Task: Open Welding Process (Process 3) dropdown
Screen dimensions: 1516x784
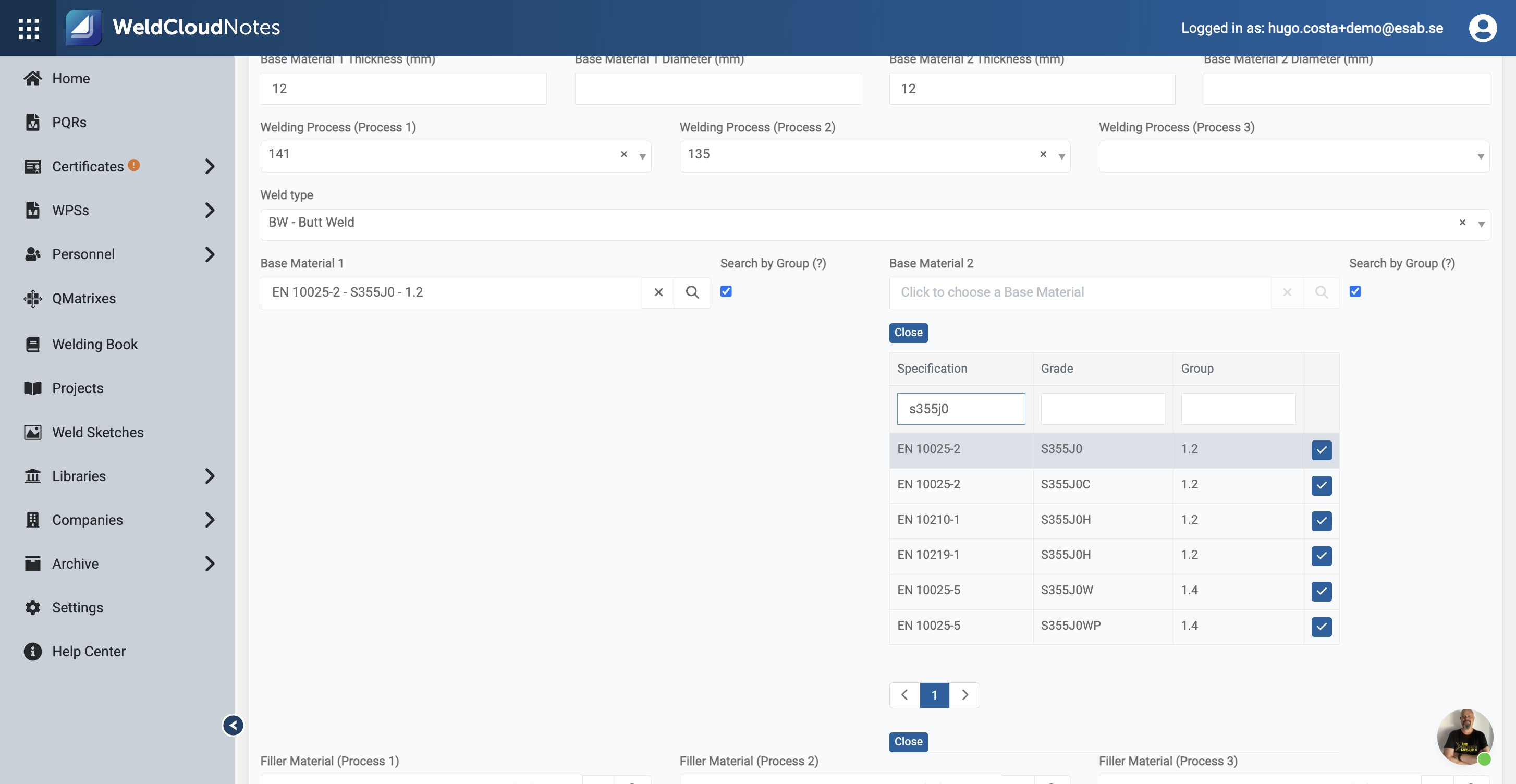Action: [1481, 156]
